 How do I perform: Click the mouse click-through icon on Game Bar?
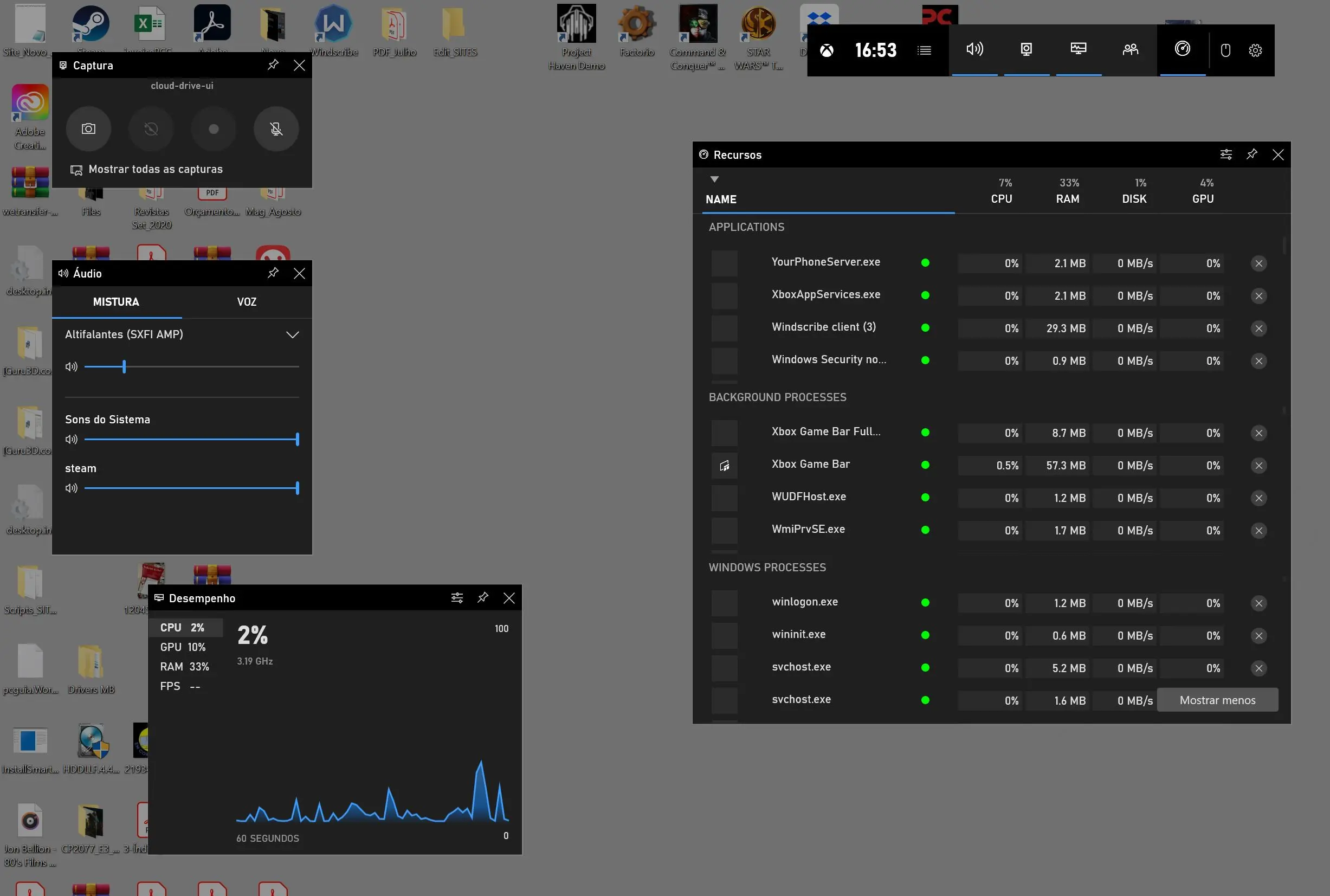click(x=1225, y=50)
